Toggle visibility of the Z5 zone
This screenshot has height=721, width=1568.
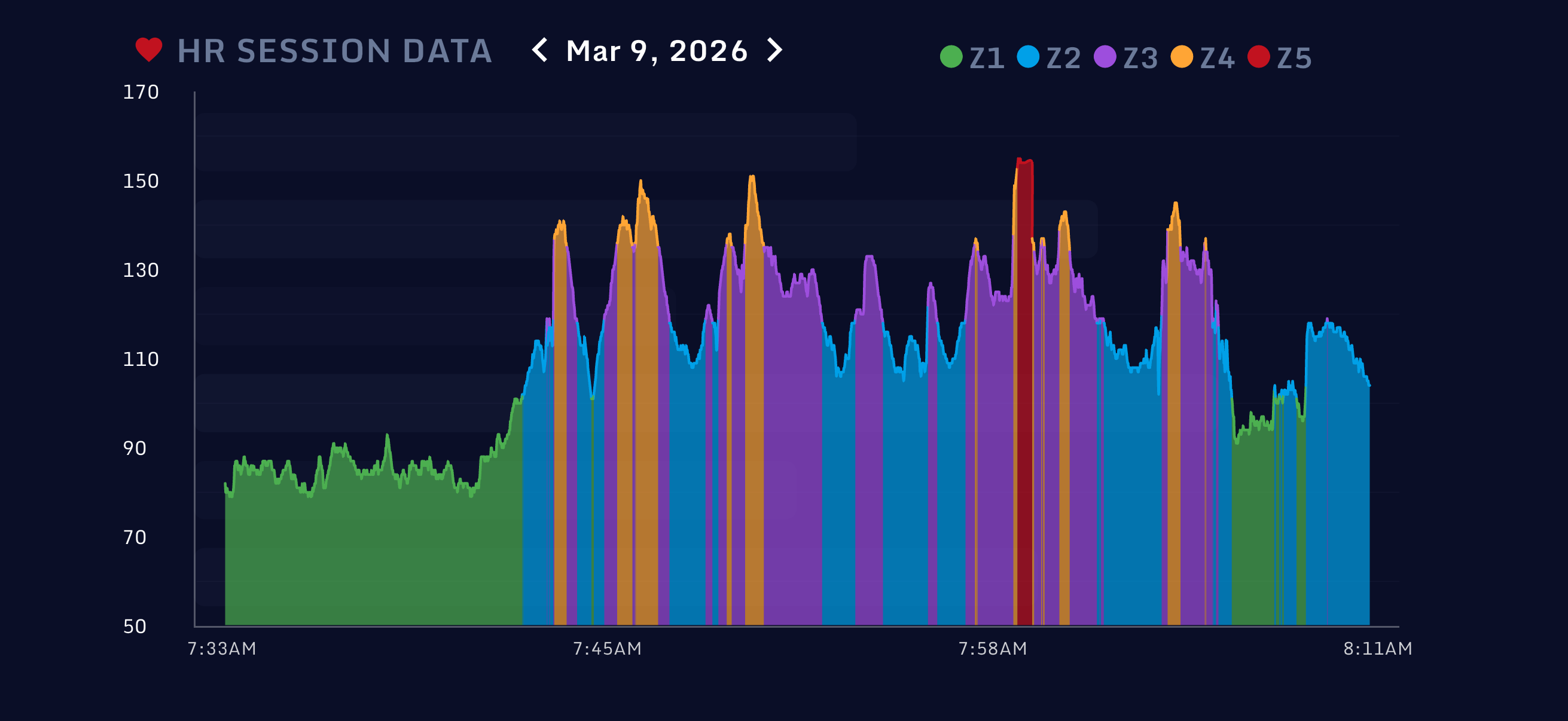click(x=1258, y=57)
